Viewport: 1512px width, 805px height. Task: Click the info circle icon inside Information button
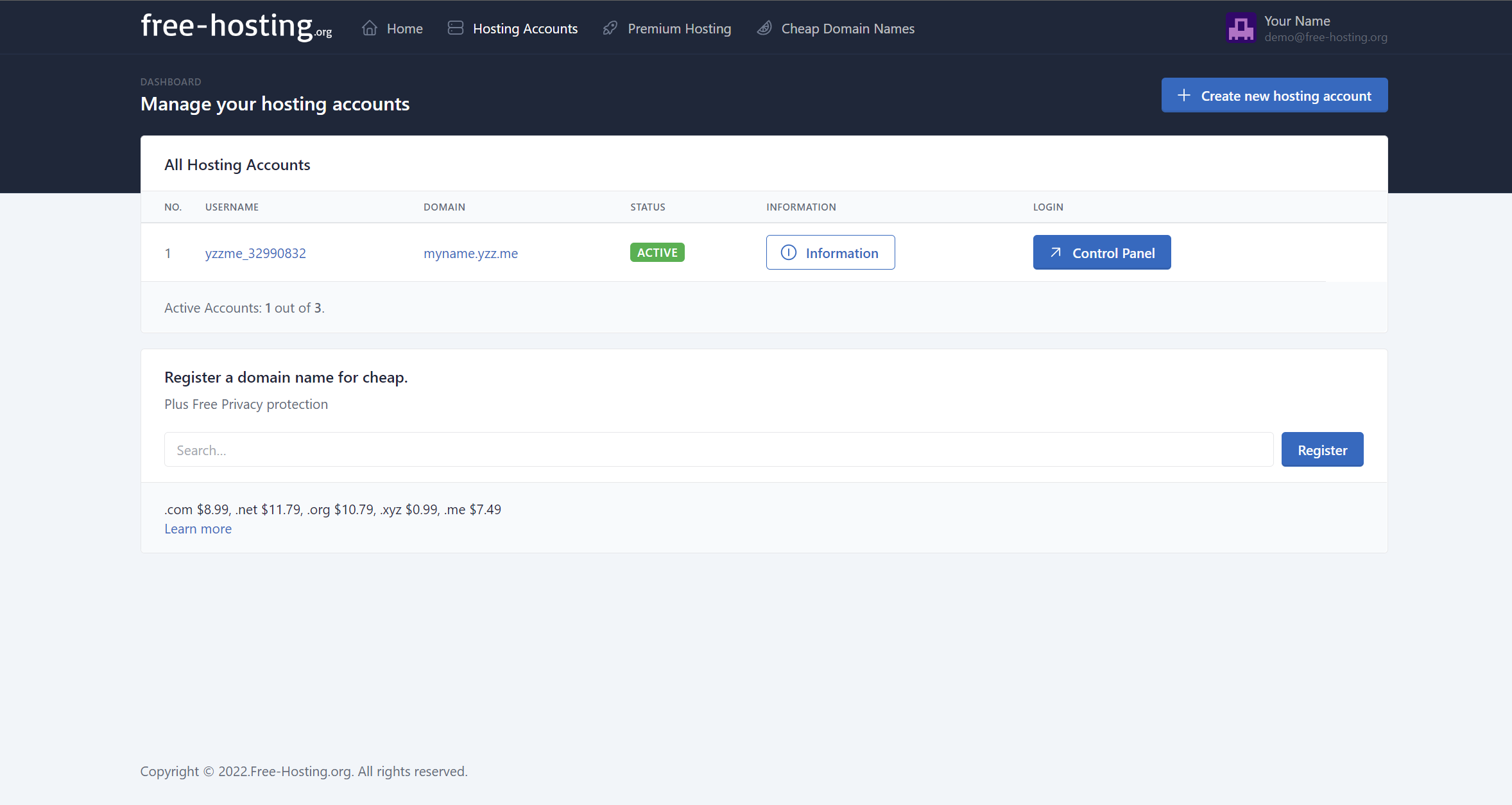789,252
